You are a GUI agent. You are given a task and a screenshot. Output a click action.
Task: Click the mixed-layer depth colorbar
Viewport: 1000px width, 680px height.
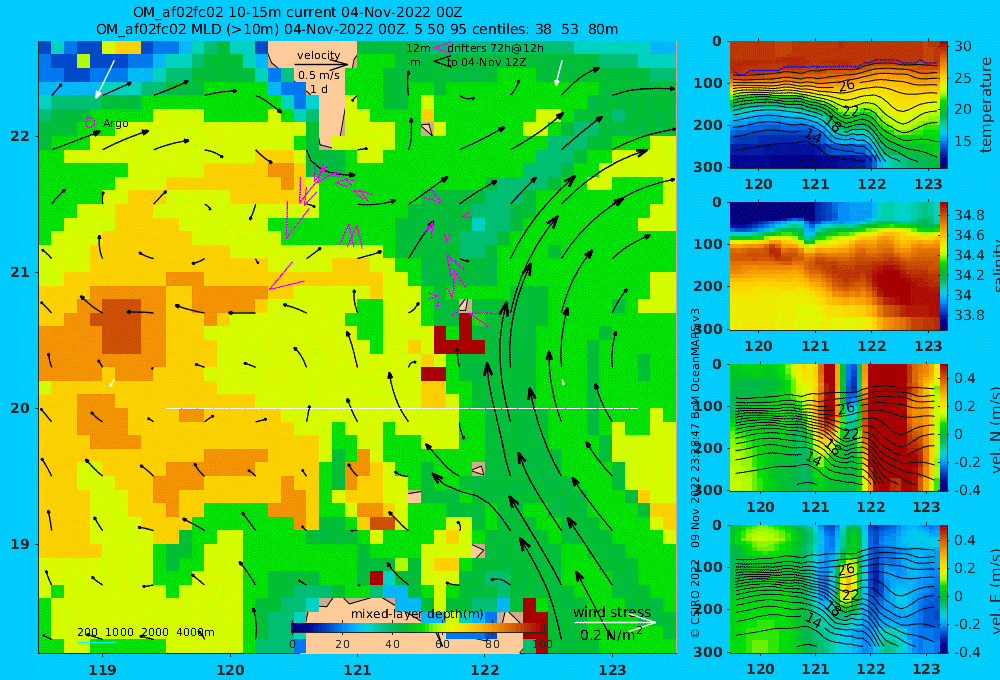pyautogui.click(x=419, y=628)
